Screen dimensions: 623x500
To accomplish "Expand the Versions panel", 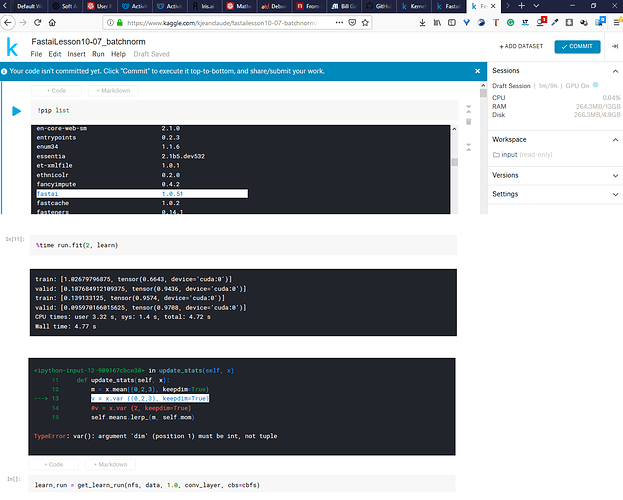I will (613, 175).
